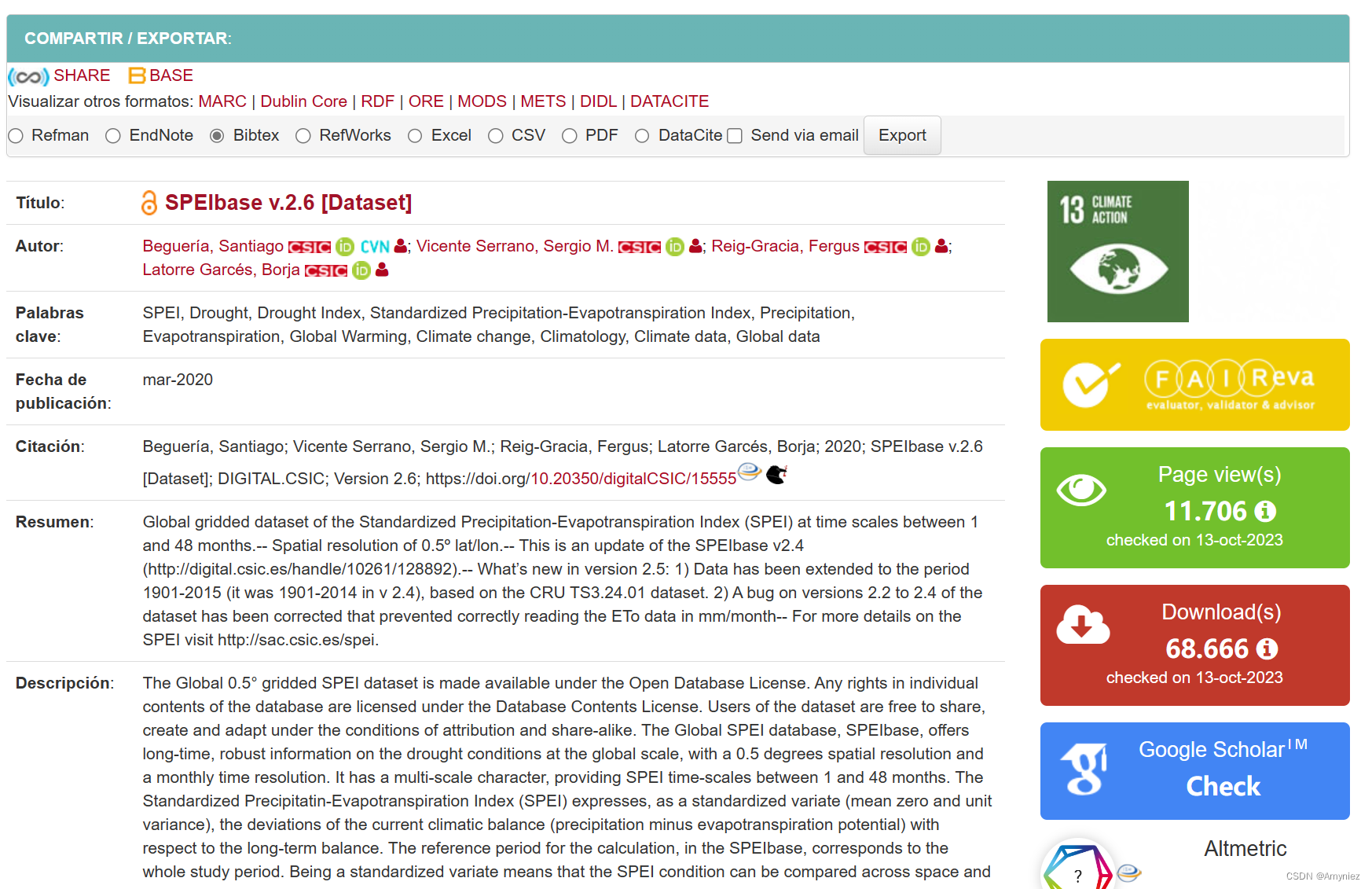Click the author person icon beside Latorre Garcés
Image resolution: width=1372 pixels, height=889 pixels.
(381, 270)
